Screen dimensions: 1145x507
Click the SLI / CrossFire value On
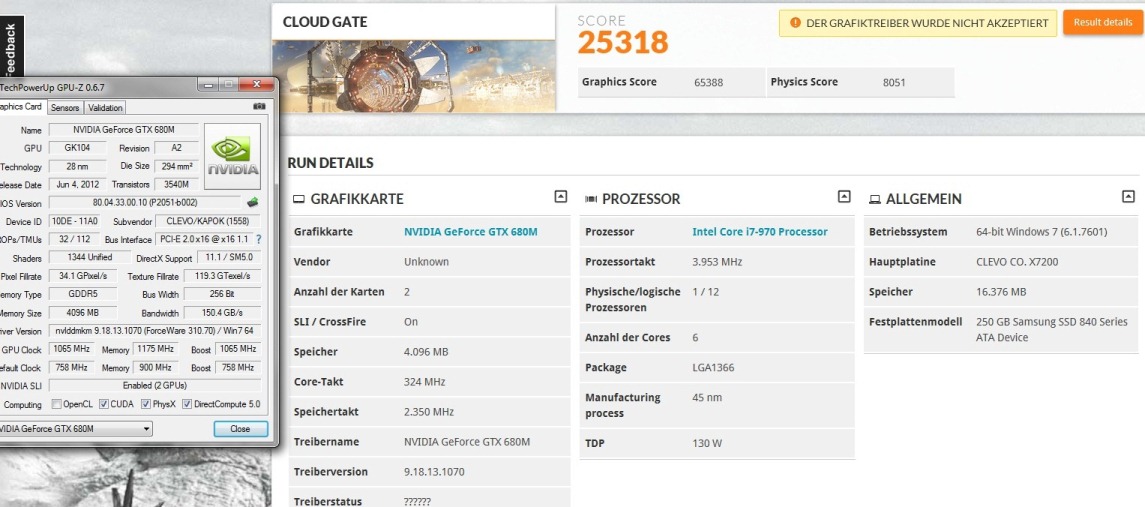[411, 321]
